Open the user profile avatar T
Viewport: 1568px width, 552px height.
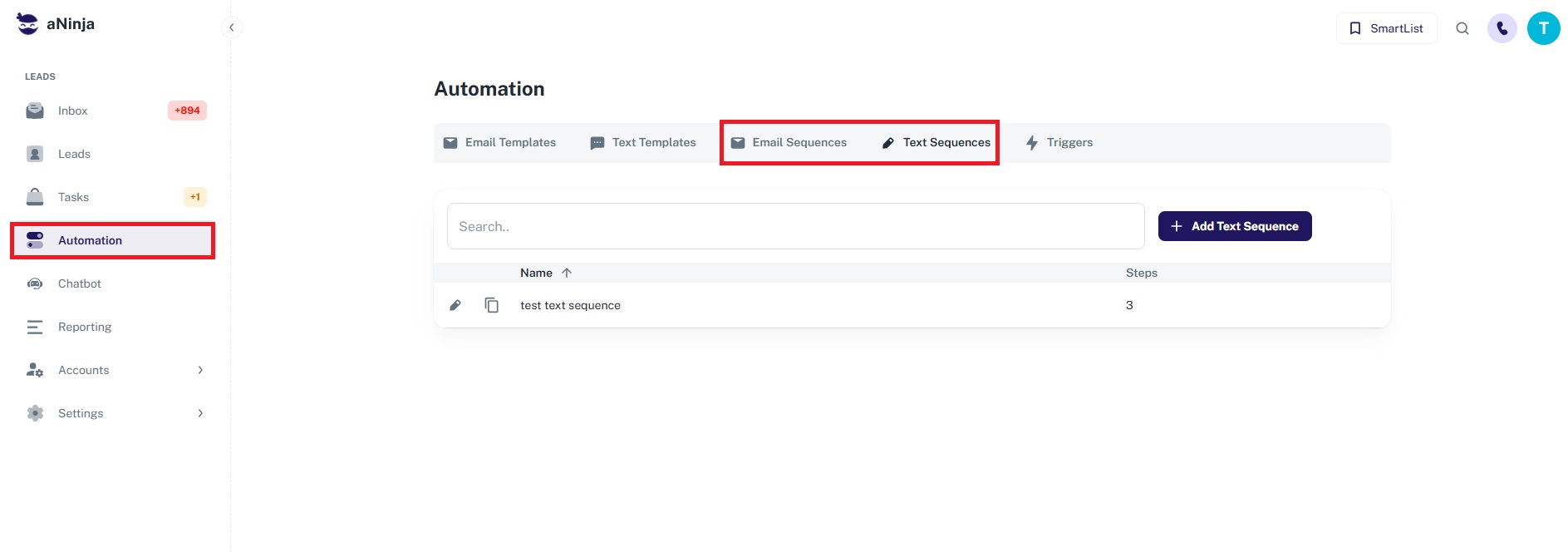[1543, 28]
